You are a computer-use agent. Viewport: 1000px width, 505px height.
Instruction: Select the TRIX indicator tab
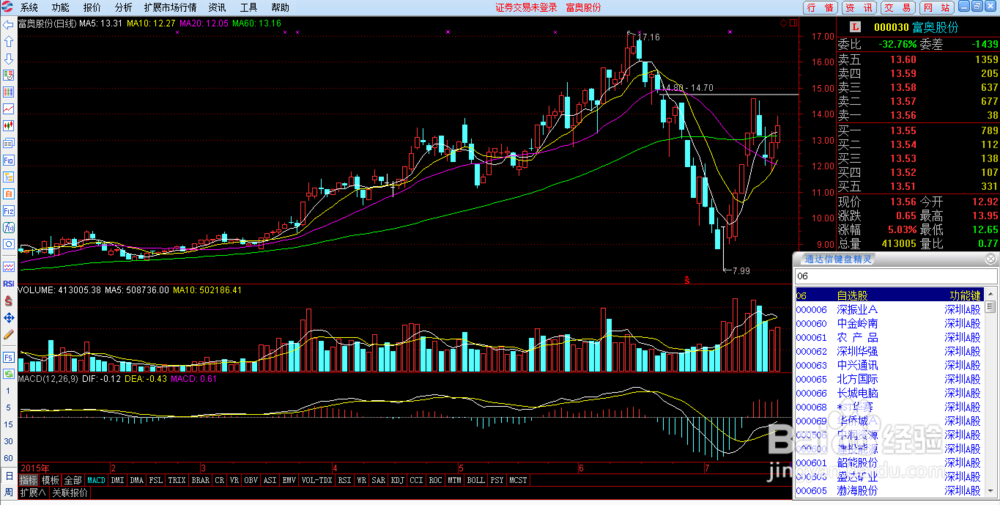click(x=177, y=480)
